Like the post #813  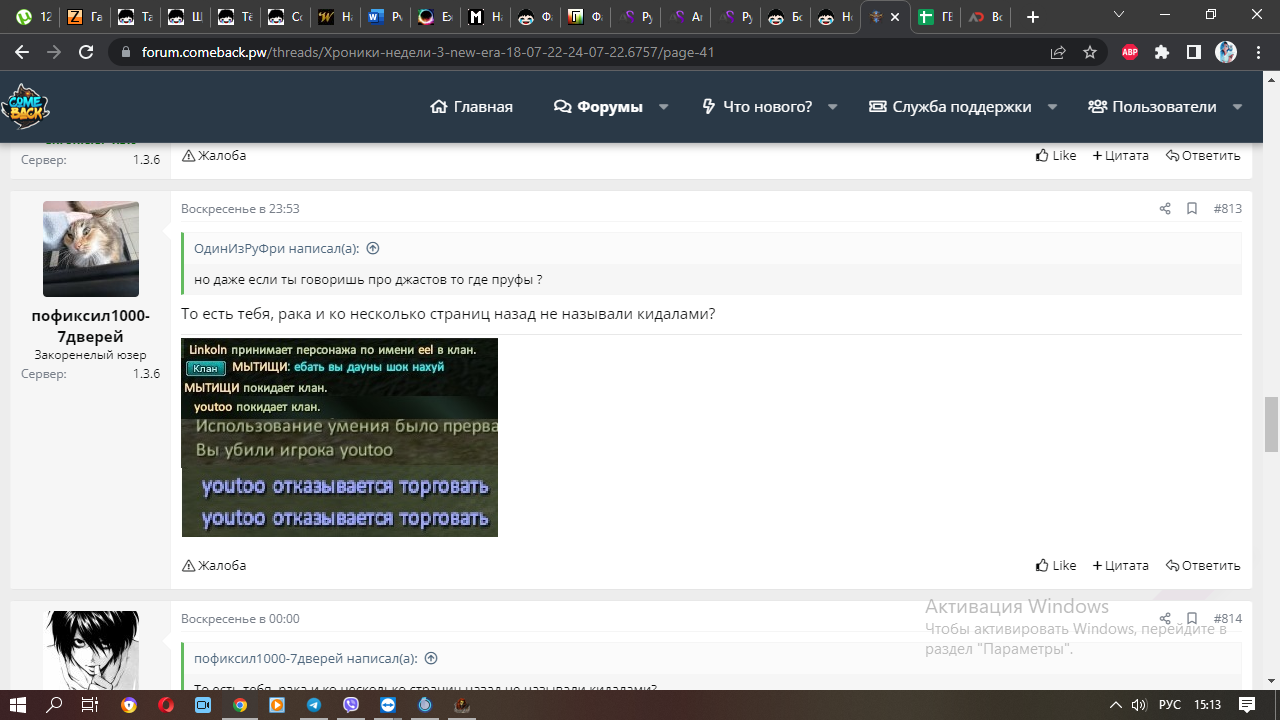point(1056,565)
